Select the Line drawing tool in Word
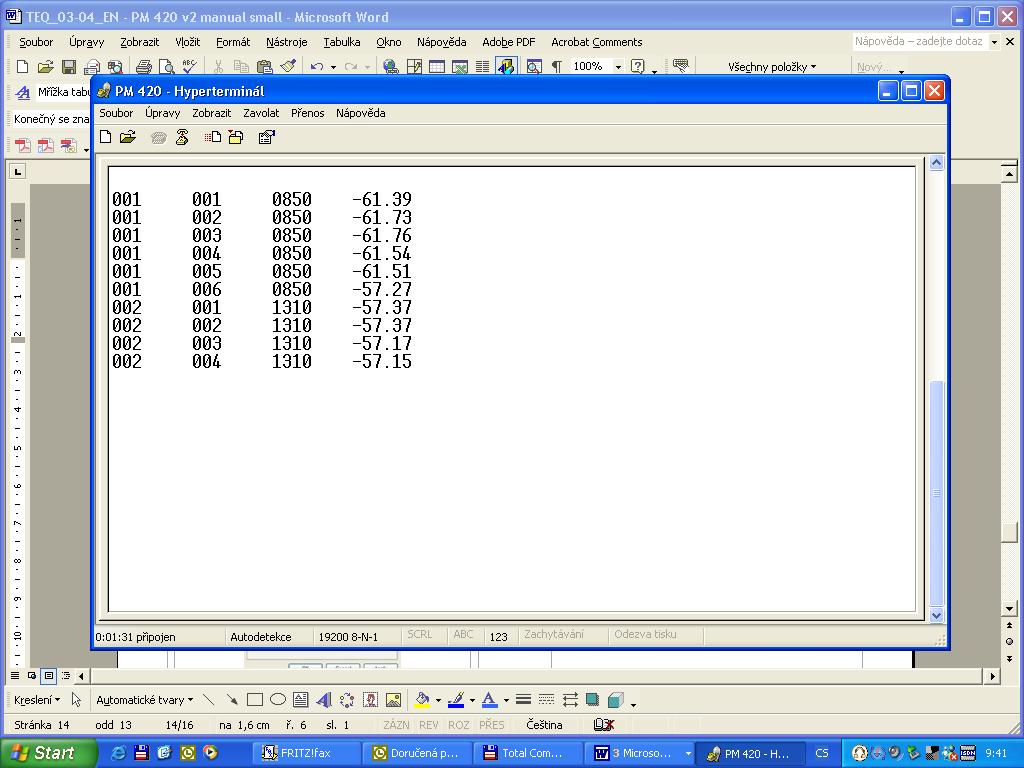 click(209, 700)
